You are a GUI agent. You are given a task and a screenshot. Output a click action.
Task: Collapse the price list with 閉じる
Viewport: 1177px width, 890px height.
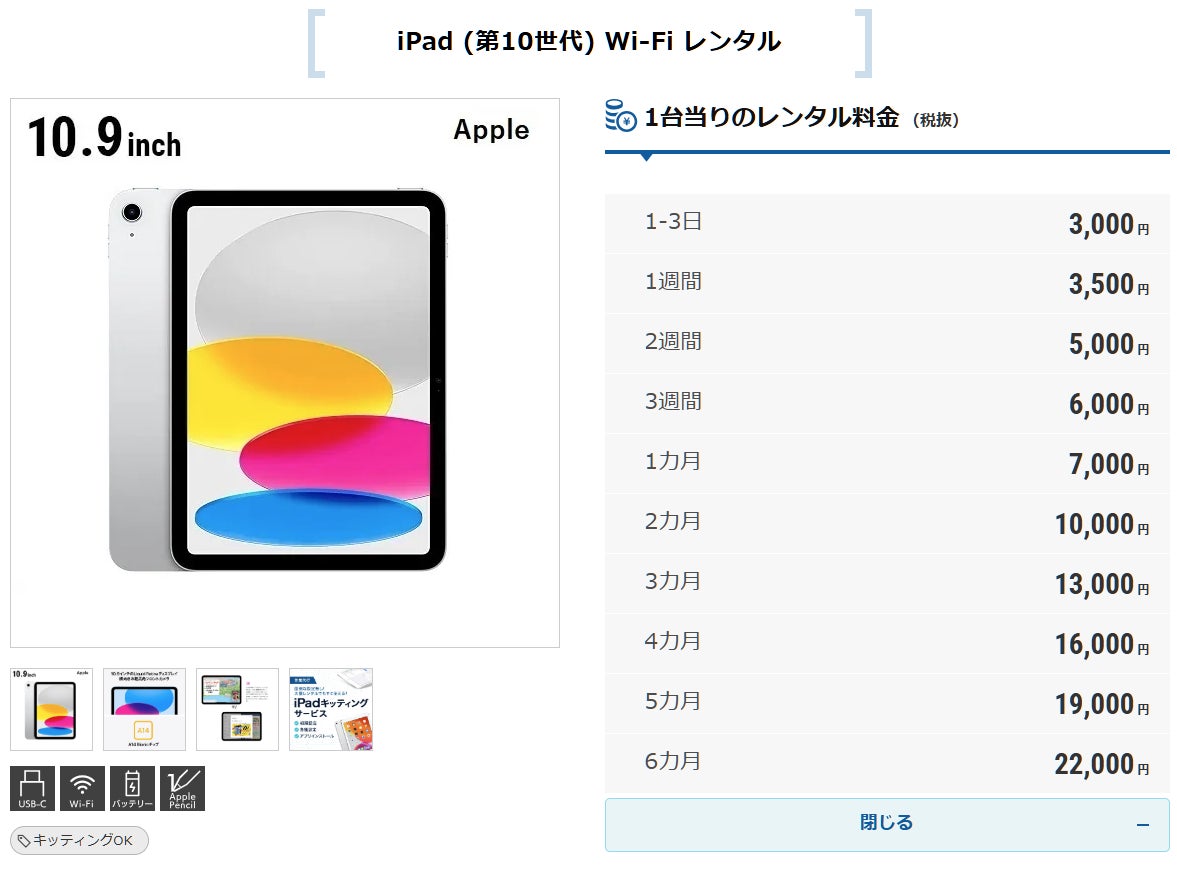tap(887, 825)
